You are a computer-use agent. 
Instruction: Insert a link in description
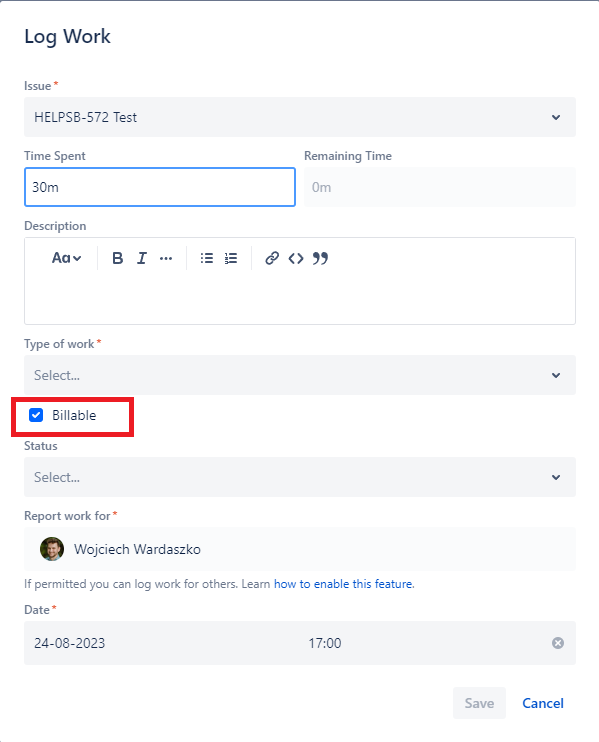(x=272, y=258)
